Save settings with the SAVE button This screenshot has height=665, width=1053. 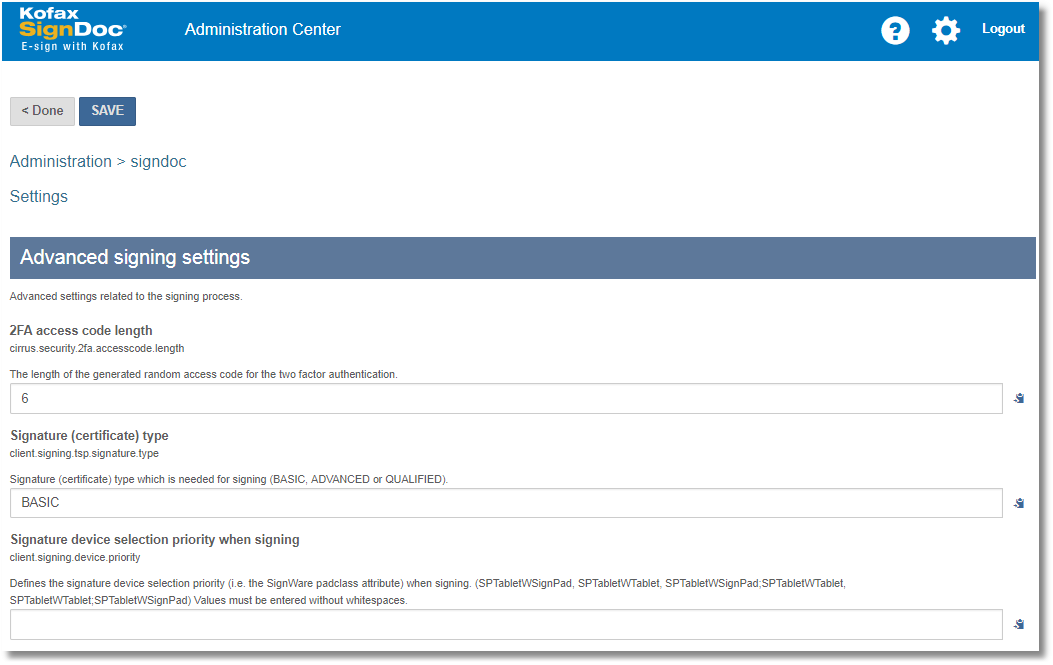coord(107,111)
